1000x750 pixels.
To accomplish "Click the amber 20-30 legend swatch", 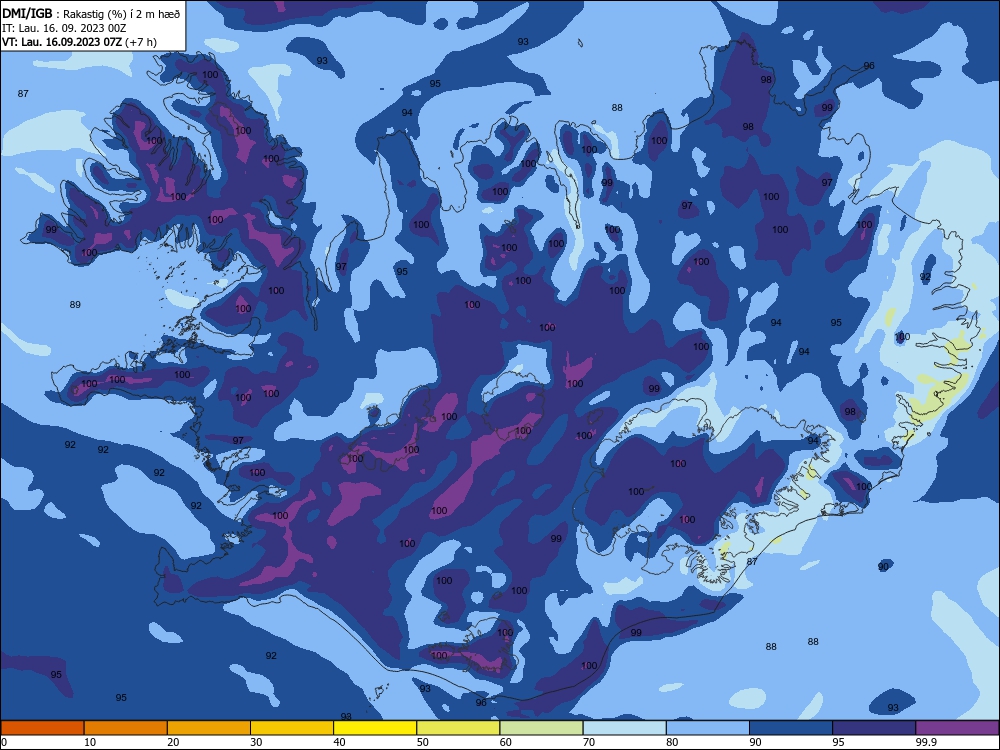I will pyautogui.click(x=209, y=728).
